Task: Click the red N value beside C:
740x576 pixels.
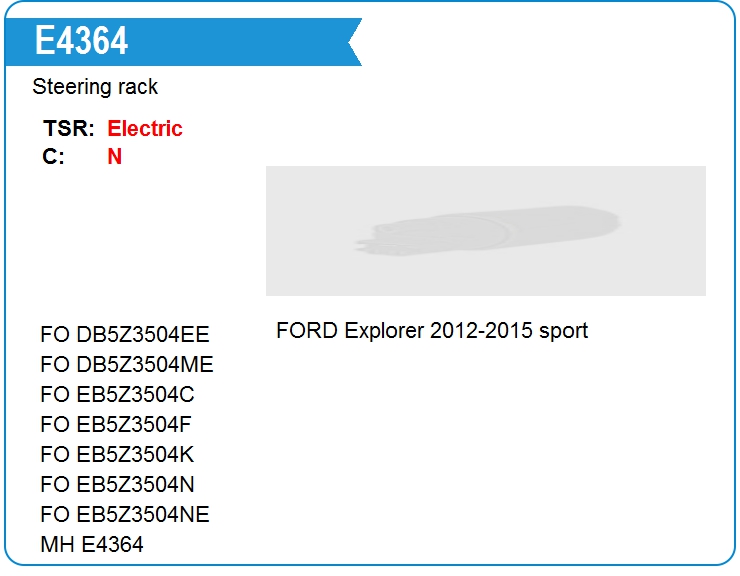Action: click(115, 156)
